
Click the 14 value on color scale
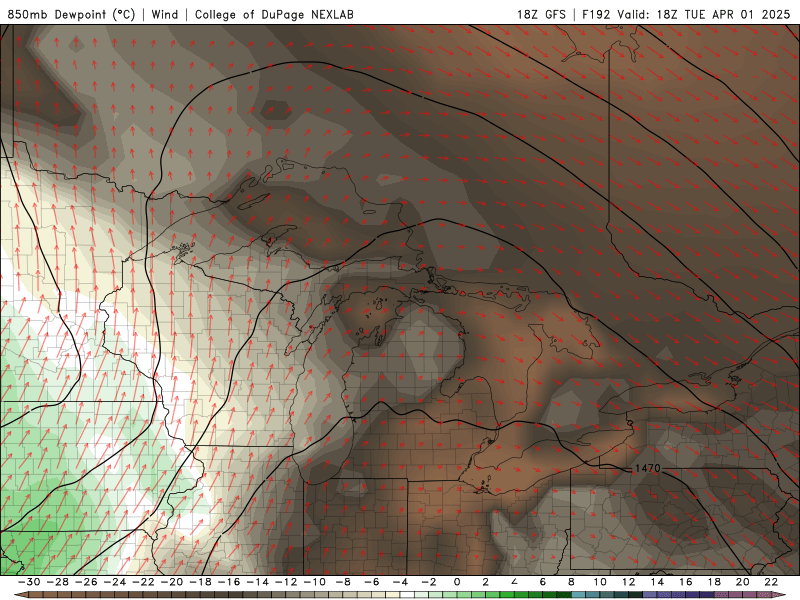pyautogui.click(x=657, y=582)
